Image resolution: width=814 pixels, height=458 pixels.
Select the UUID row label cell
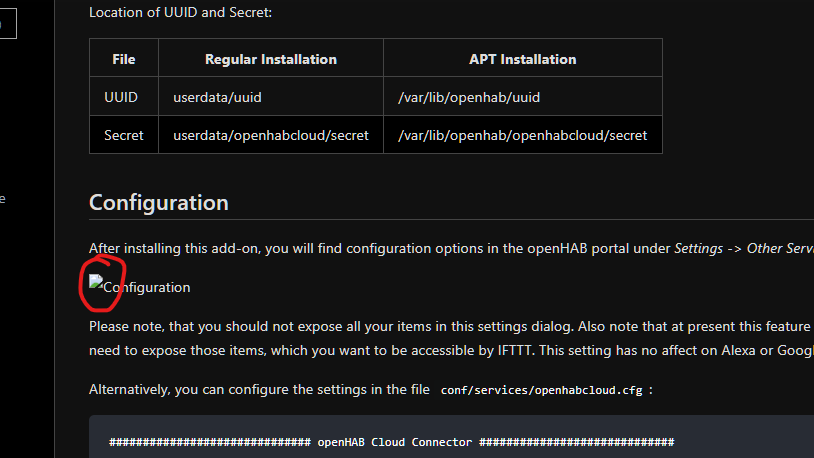[121, 97]
